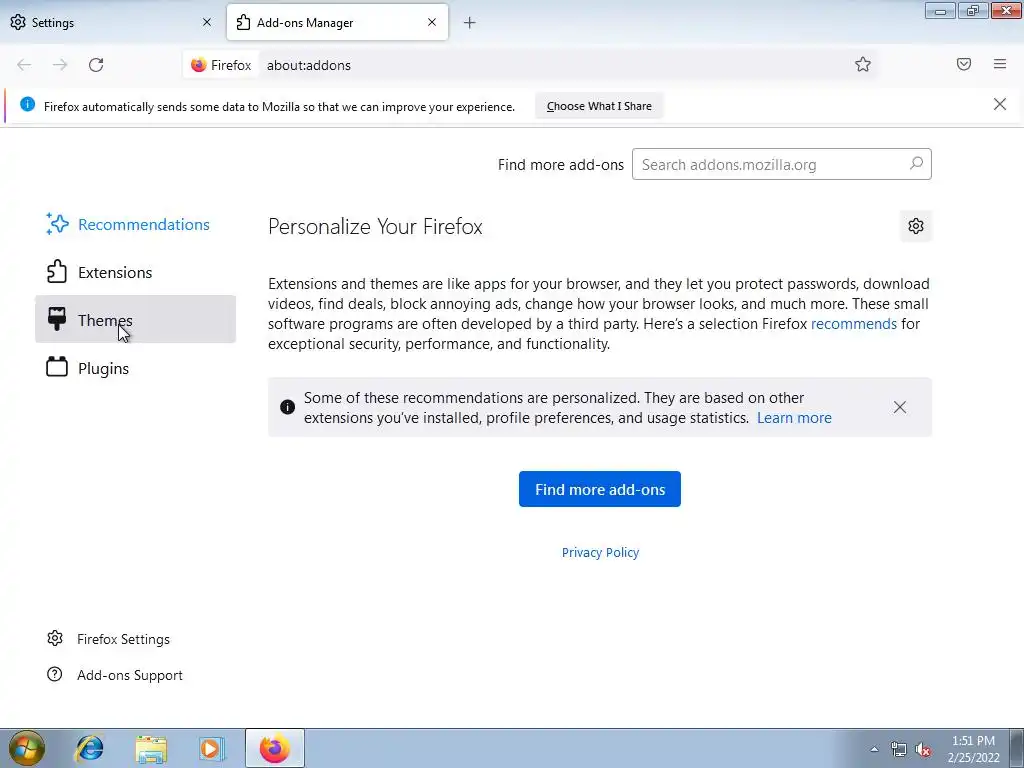Viewport: 1024px width, 768px height.
Task: Click the blue info icon in notification bar
Action: point(27,104)
